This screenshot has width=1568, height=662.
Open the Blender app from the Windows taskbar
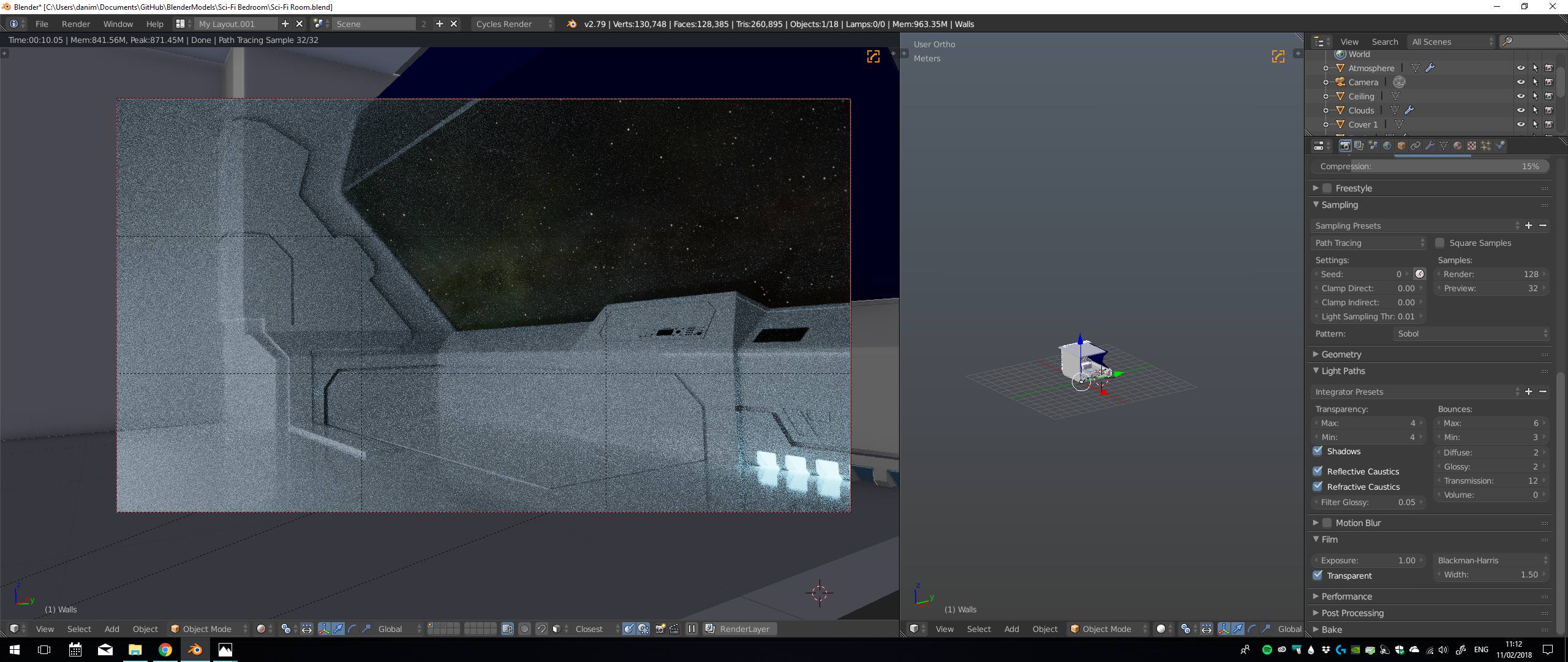tap(195, 650)
